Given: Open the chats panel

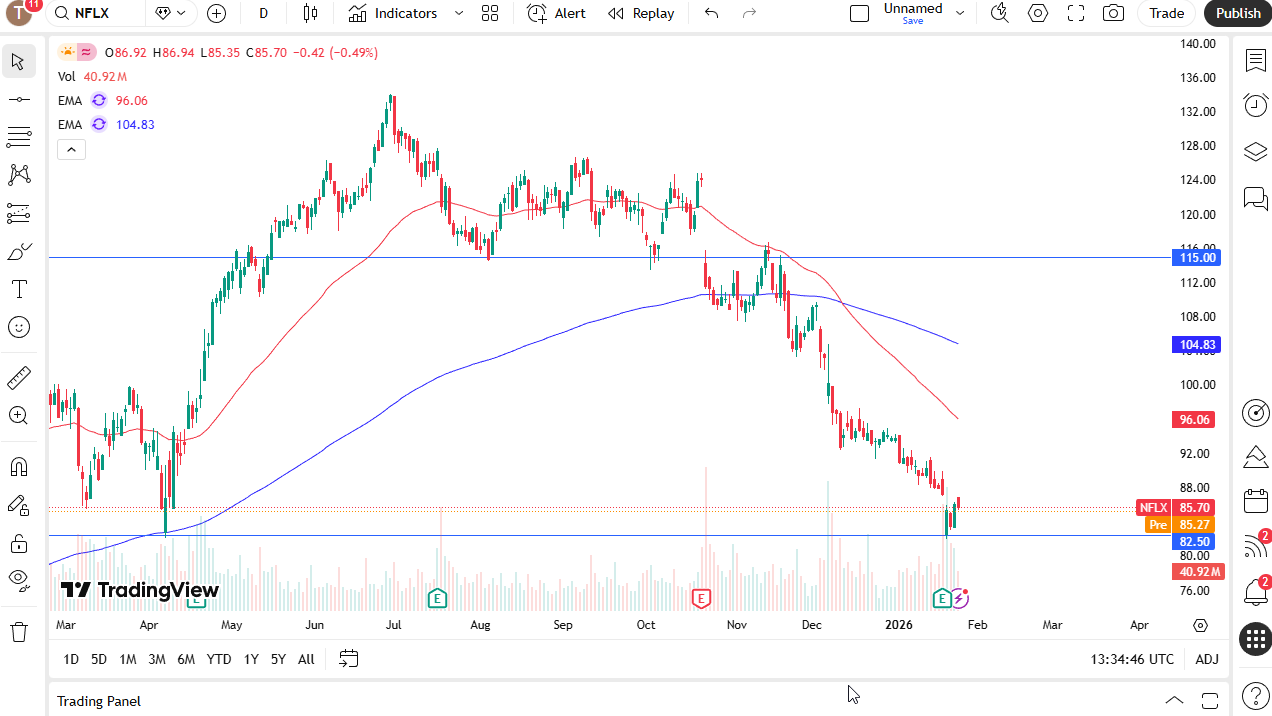Looking at the screenshot, I should [x=1255, y=198].
